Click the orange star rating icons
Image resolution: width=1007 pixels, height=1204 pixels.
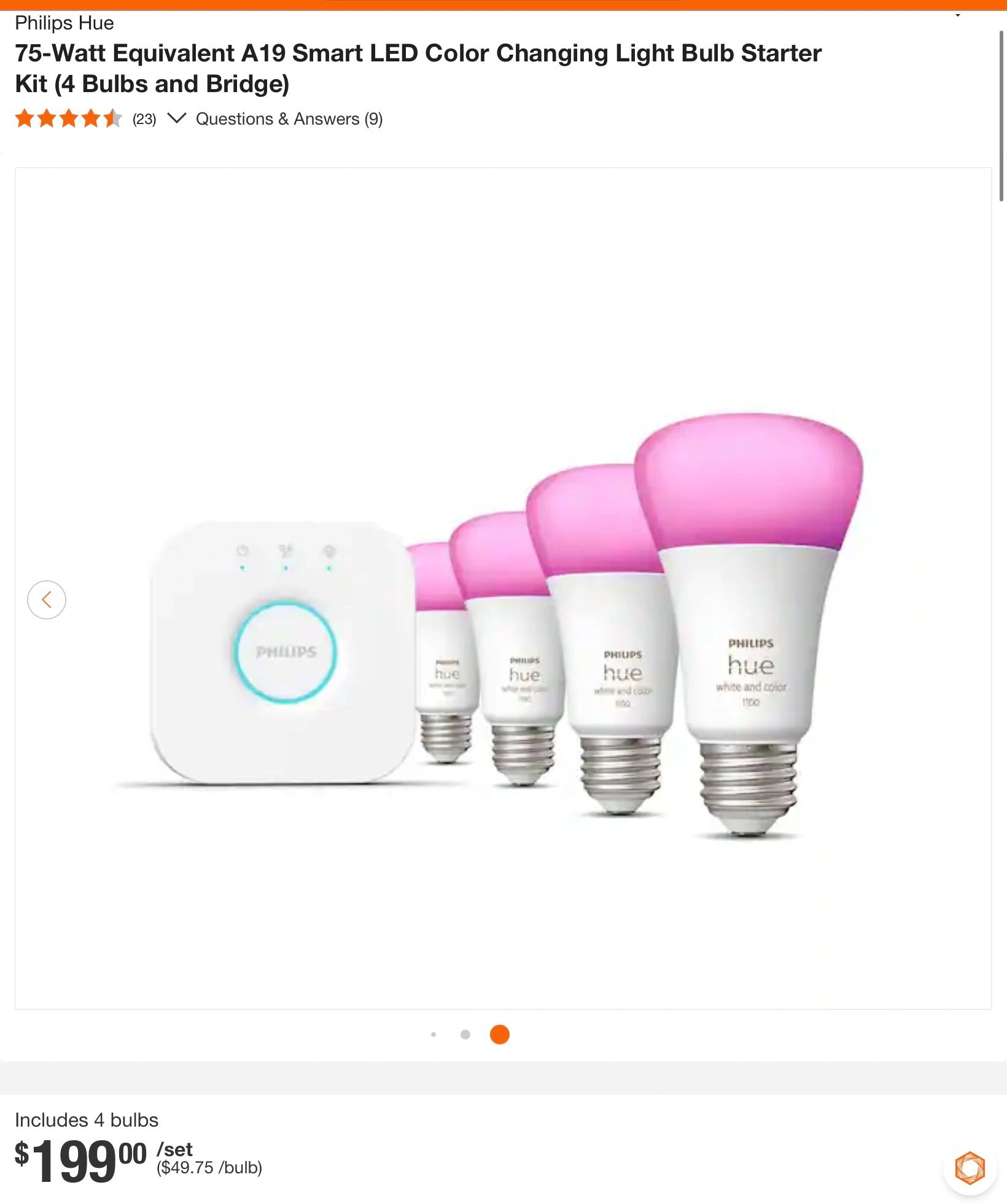click(x=69, y=118)
